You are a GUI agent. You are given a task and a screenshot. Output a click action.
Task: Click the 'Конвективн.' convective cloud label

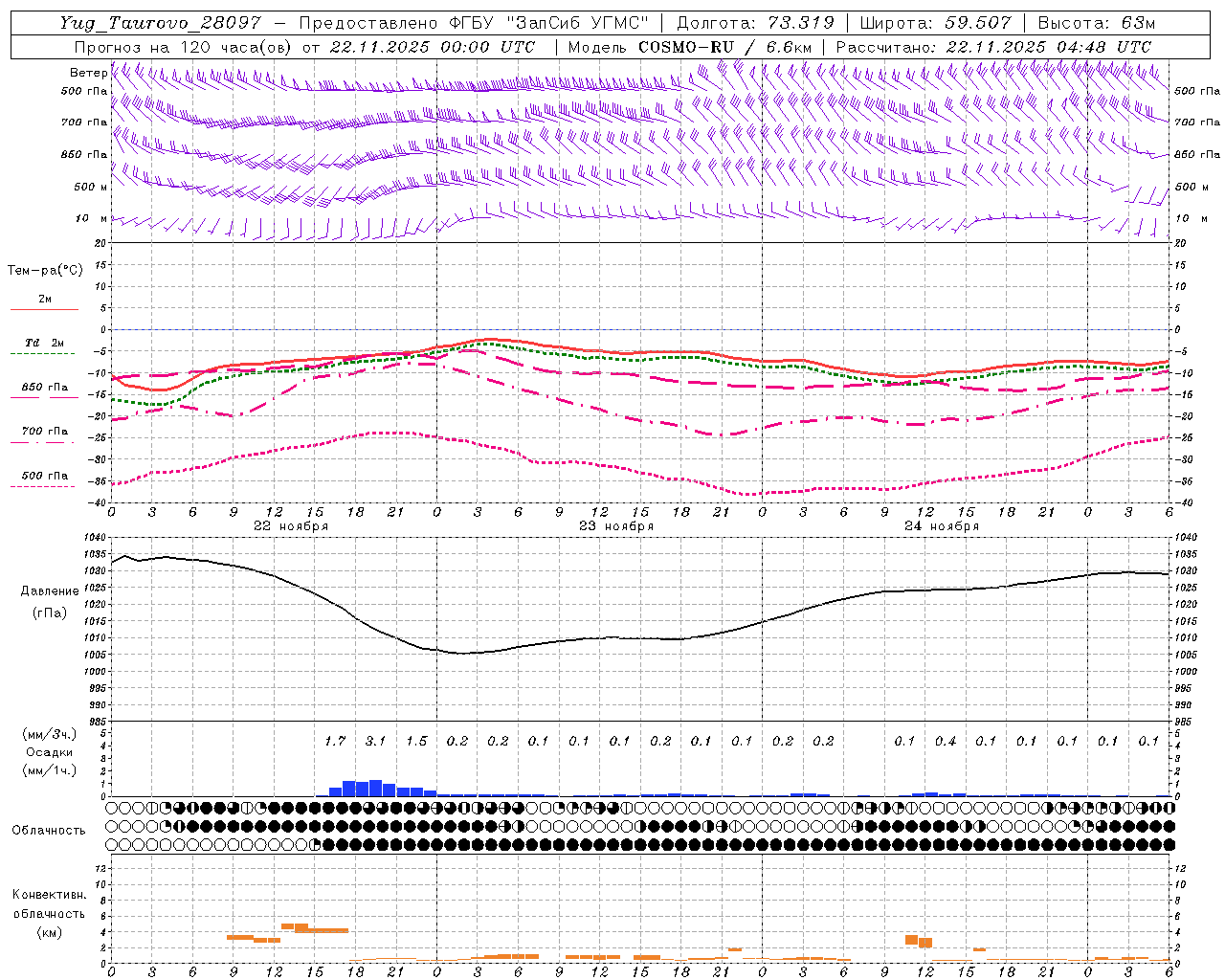pos(49,895)
